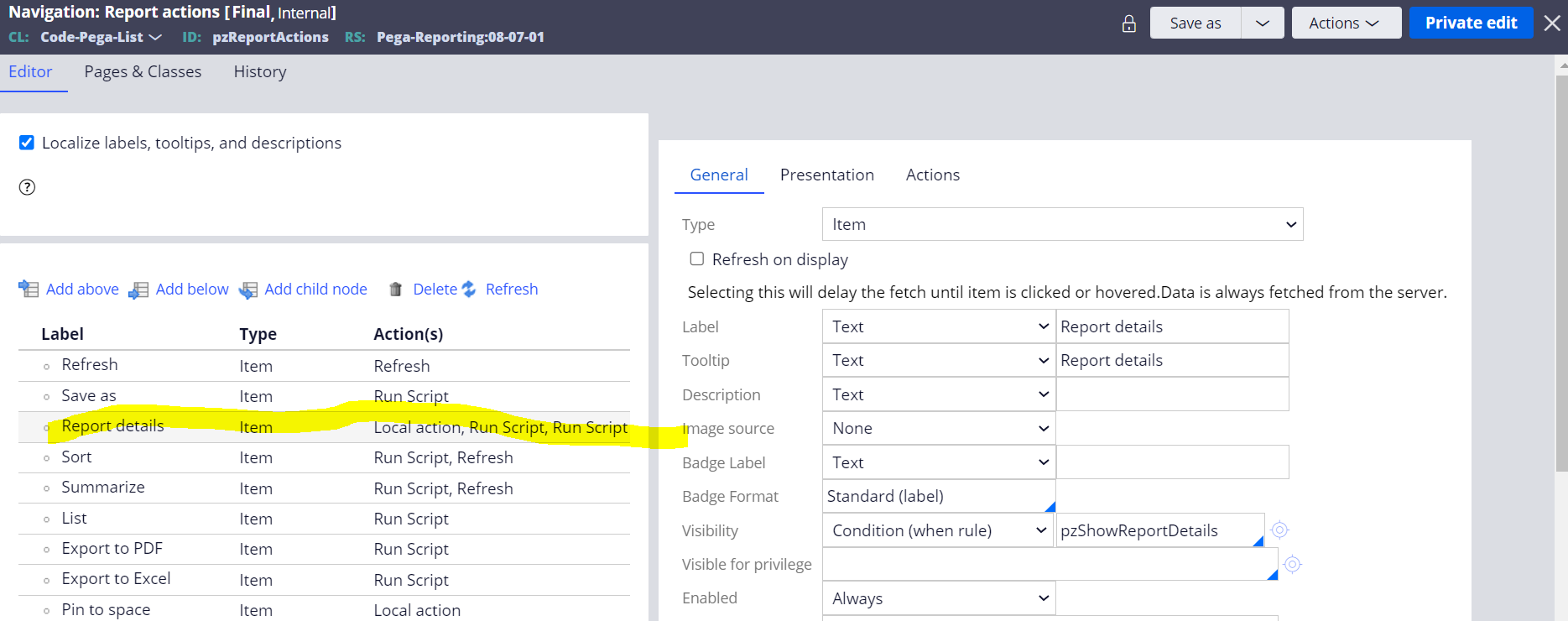Open picker icon beside Visible for privilege
Image resolution: width=1568 pixels, height=621 pixels.
point(1293,565)
